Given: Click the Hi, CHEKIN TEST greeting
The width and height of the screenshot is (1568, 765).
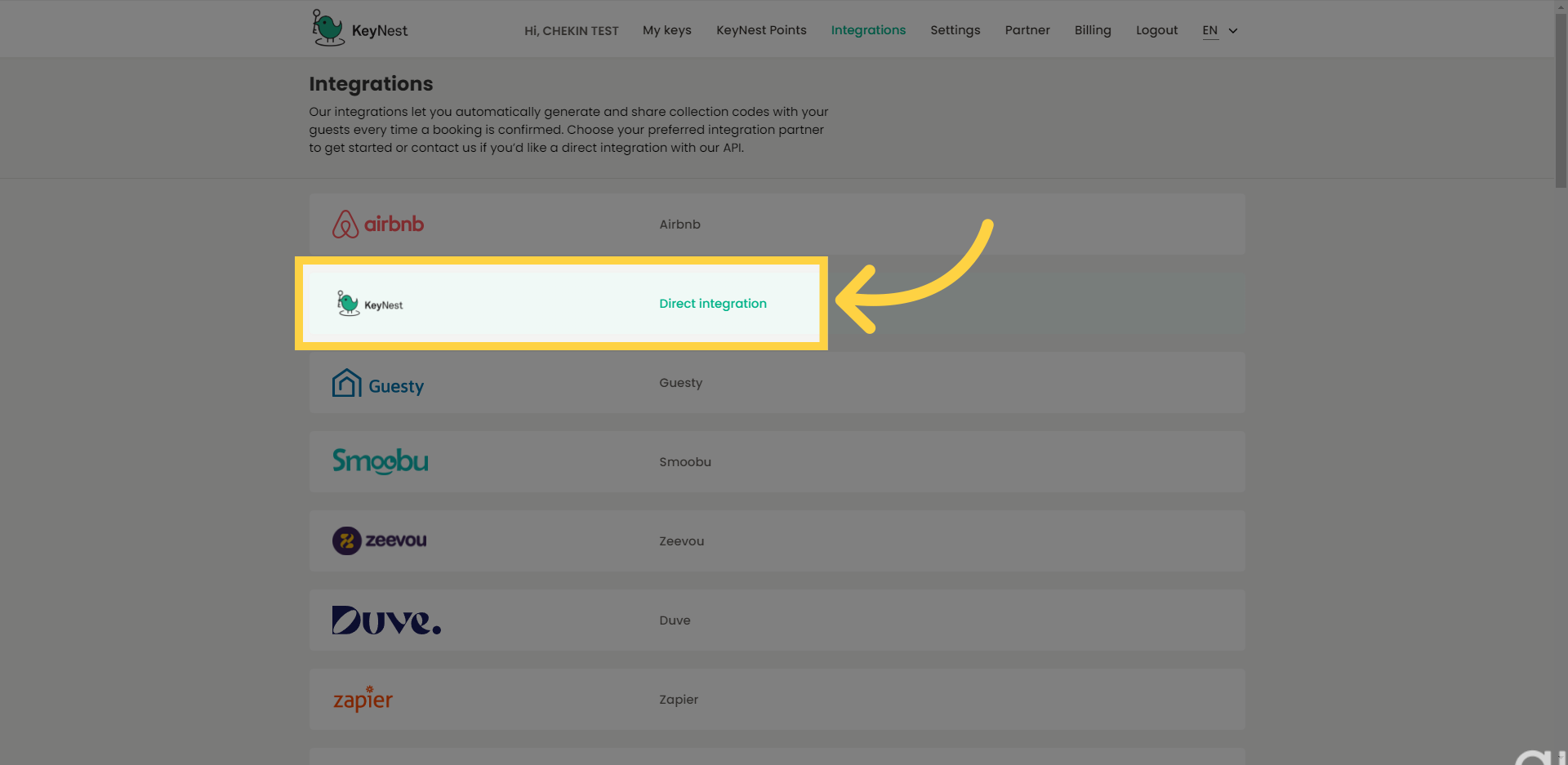Looking at the screenshot, I should click(571, 31).
